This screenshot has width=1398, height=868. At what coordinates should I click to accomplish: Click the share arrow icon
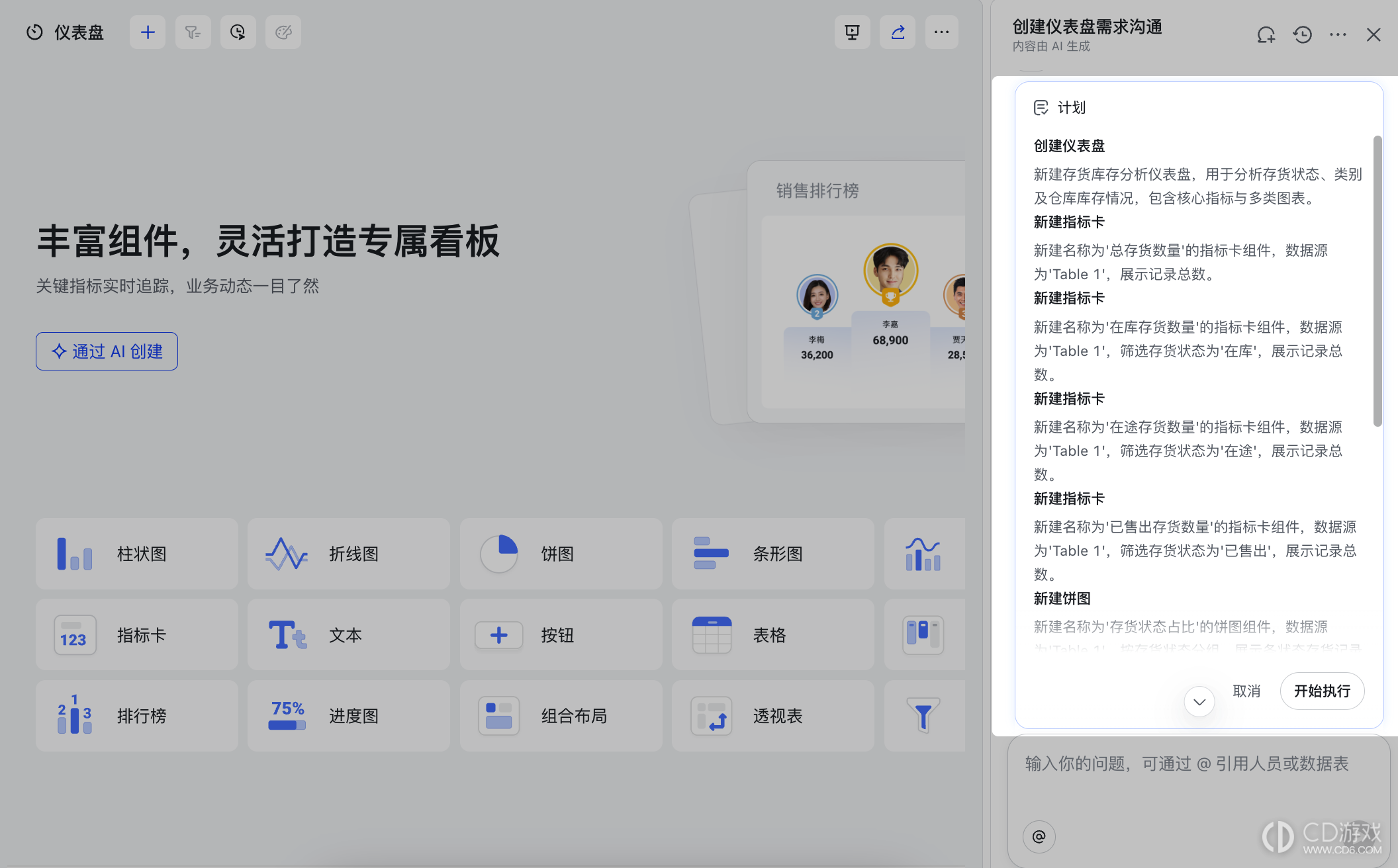pos(898,32)
